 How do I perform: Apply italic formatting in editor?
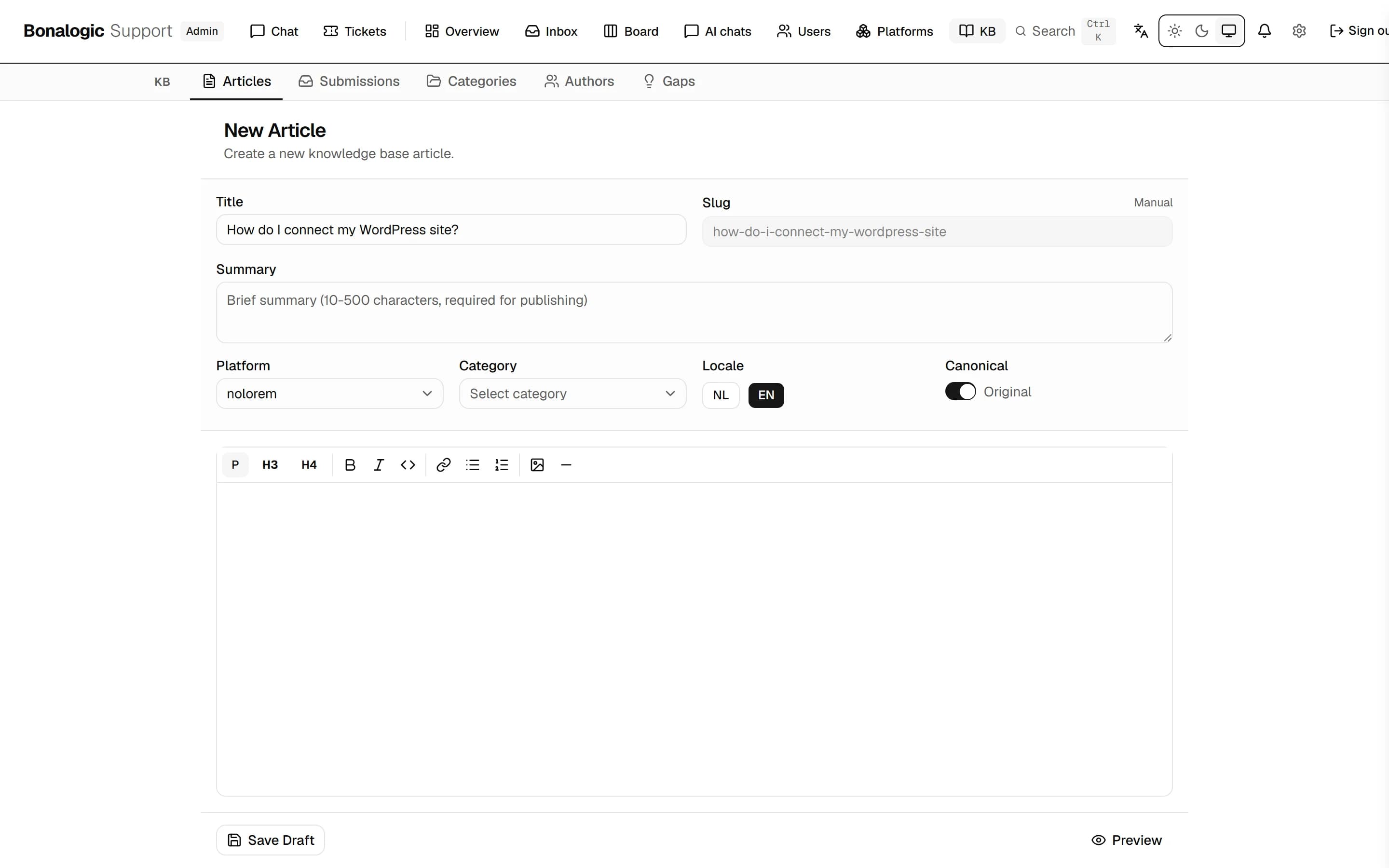click(x=379, y=464)
